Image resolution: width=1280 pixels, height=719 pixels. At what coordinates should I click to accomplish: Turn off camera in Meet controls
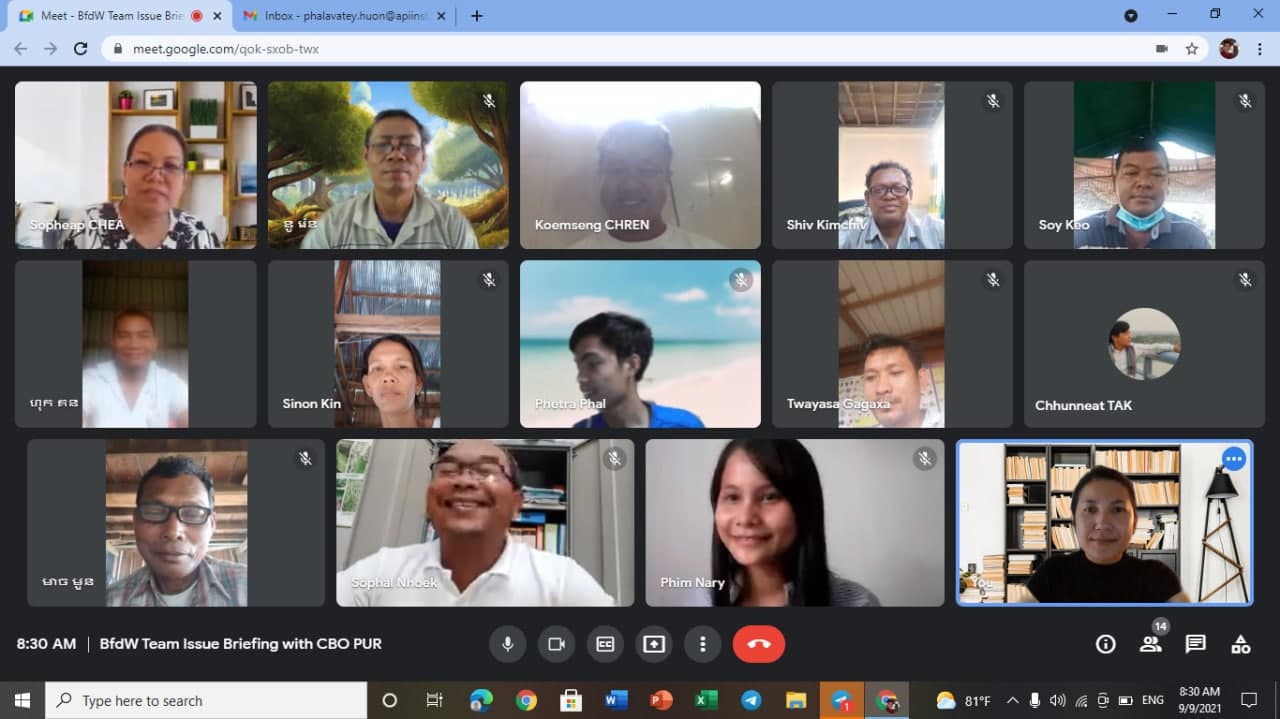557,644
